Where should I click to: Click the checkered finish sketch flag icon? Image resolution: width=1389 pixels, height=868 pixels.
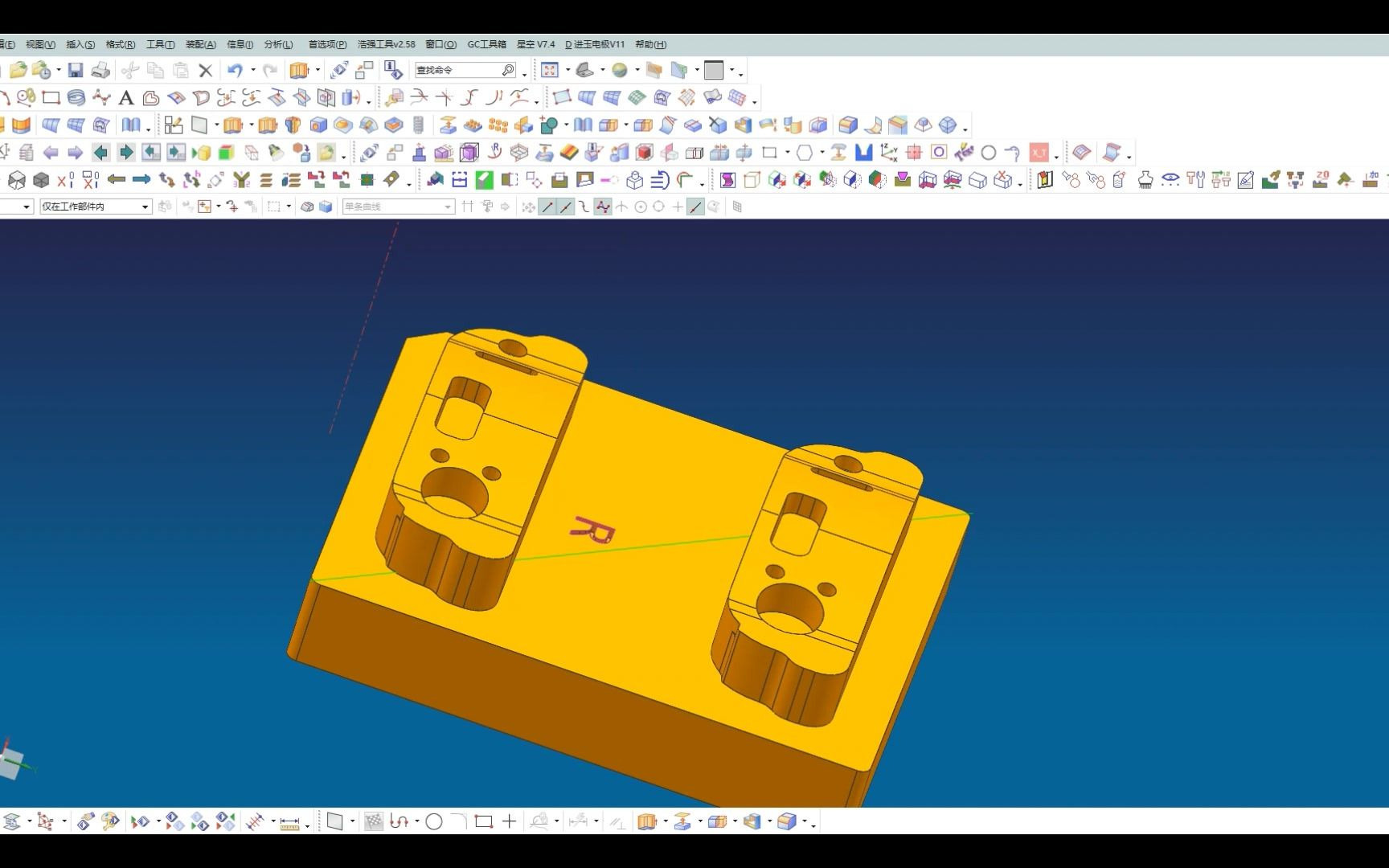pyautogui.click(x=374, y=821)
